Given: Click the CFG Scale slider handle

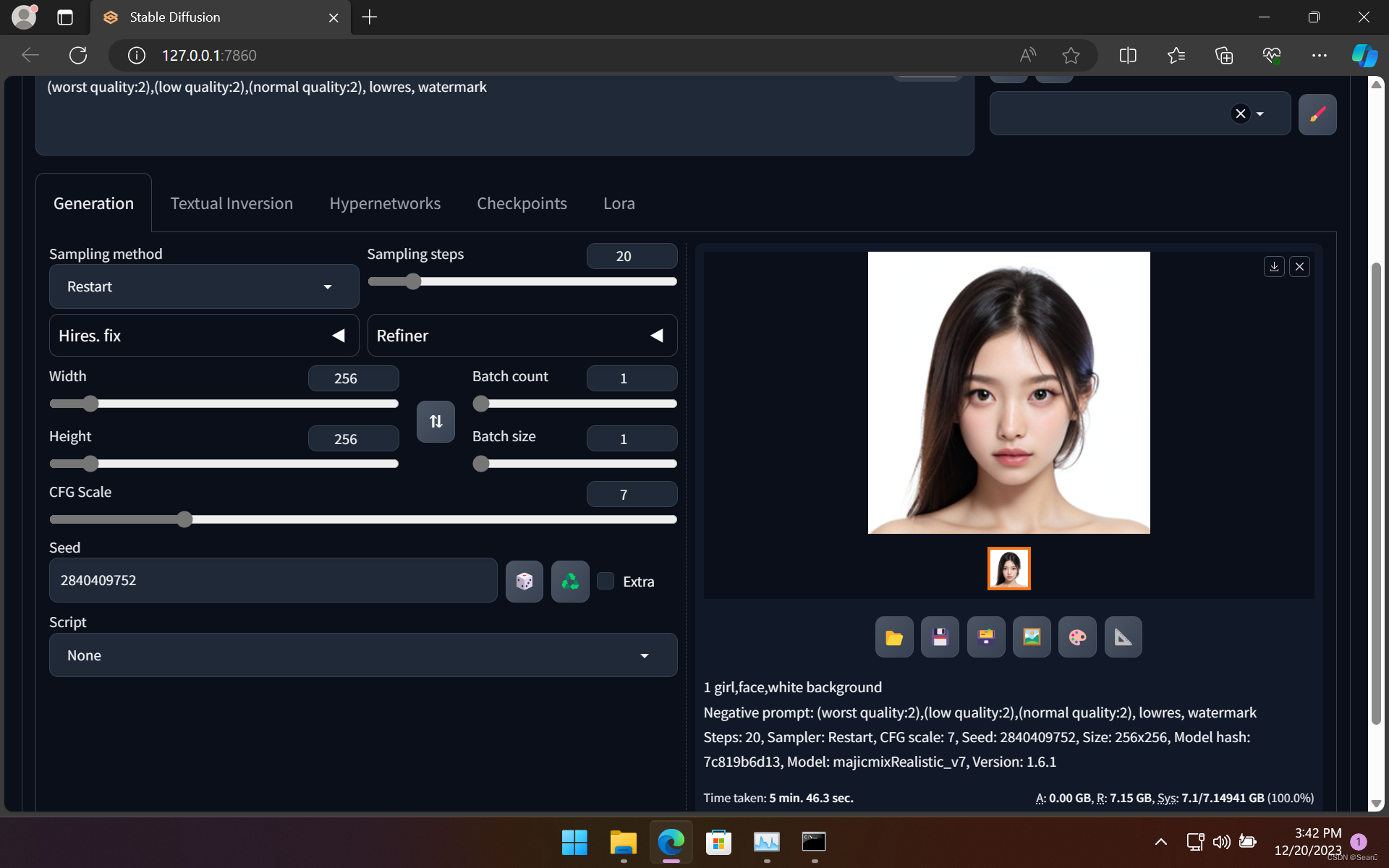Looking at the screenshot, I should 184,519.
